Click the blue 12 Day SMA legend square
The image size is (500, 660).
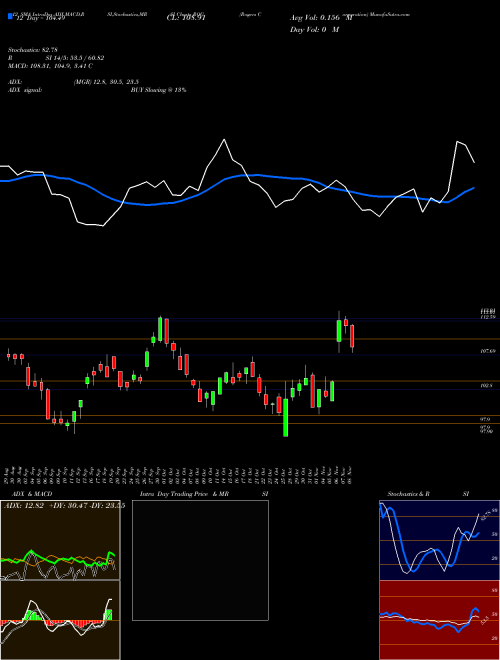(10, 17)
